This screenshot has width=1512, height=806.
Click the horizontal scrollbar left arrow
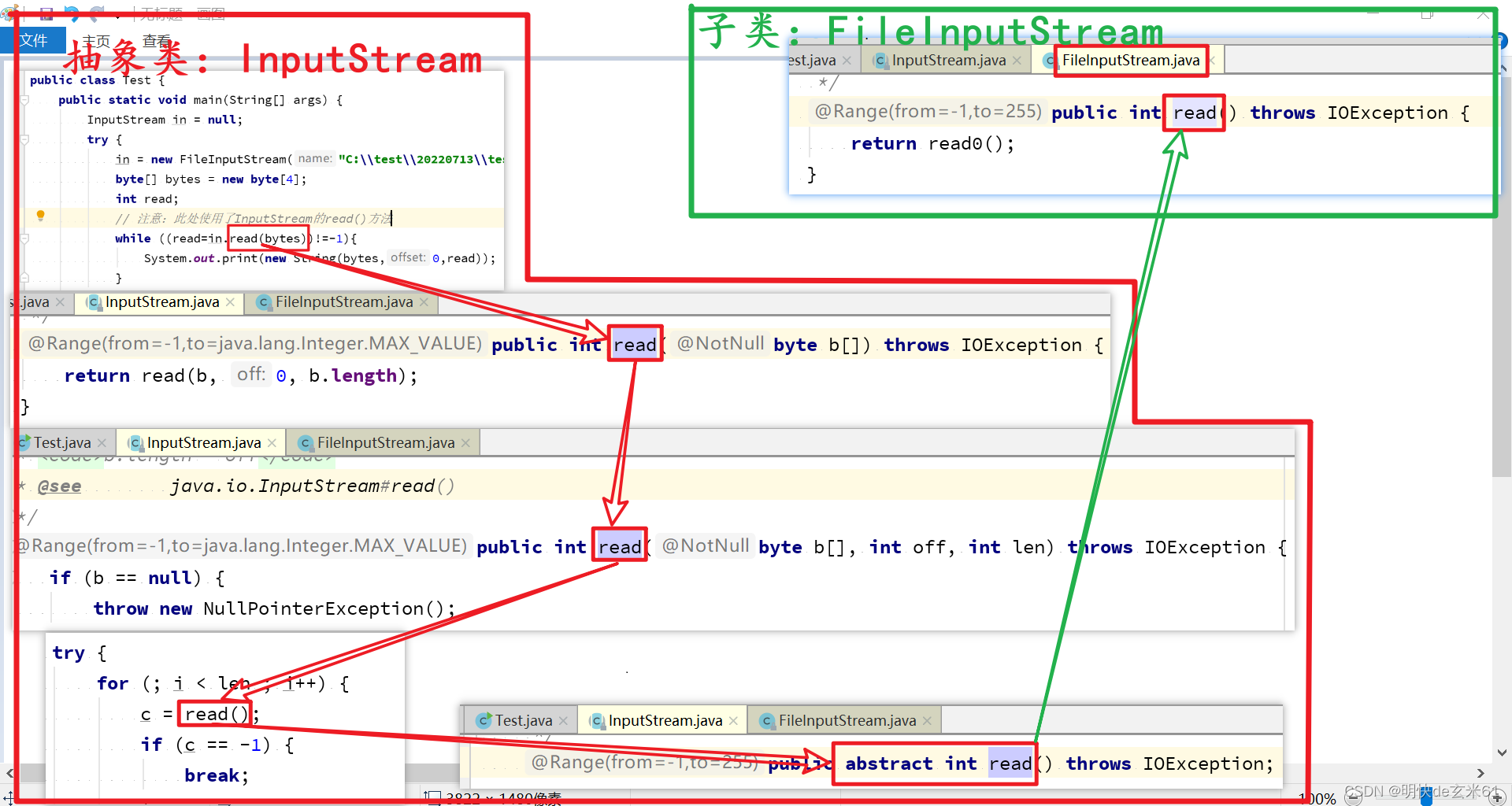click(9, 773)
